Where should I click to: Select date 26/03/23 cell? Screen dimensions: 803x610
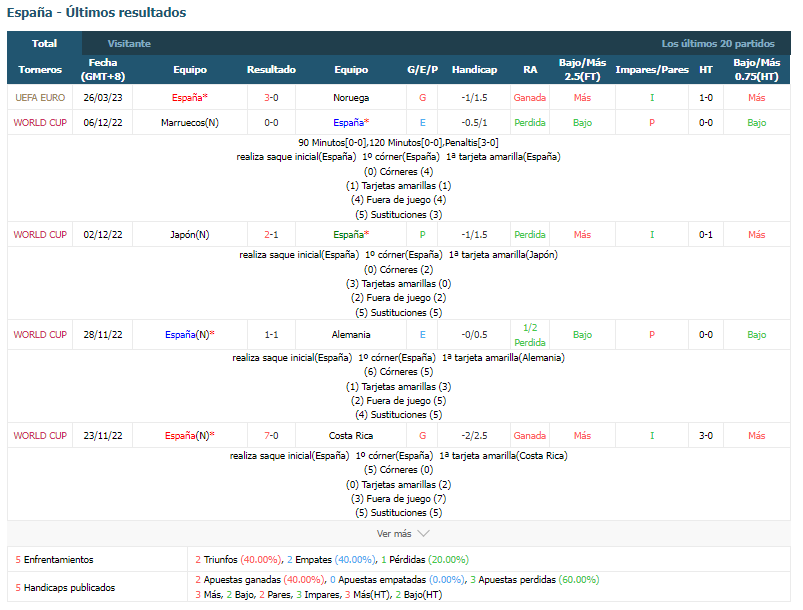pyautogui.click(x=102, y=97)
